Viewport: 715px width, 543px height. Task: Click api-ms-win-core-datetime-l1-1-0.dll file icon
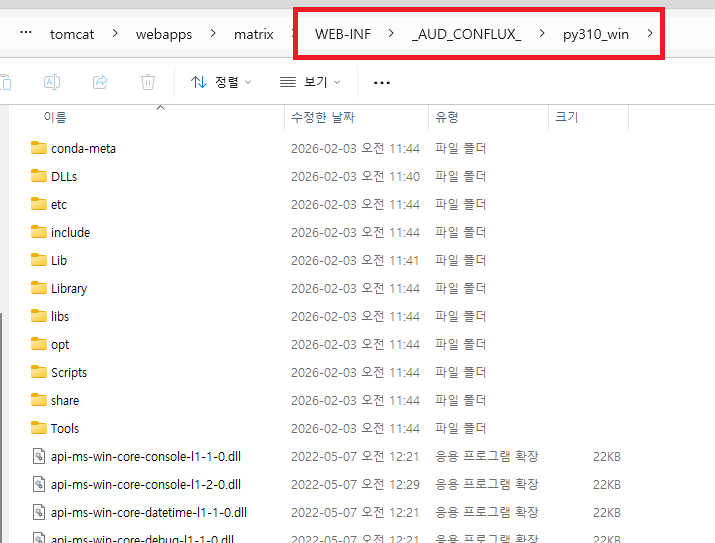(x=39, y=512)
